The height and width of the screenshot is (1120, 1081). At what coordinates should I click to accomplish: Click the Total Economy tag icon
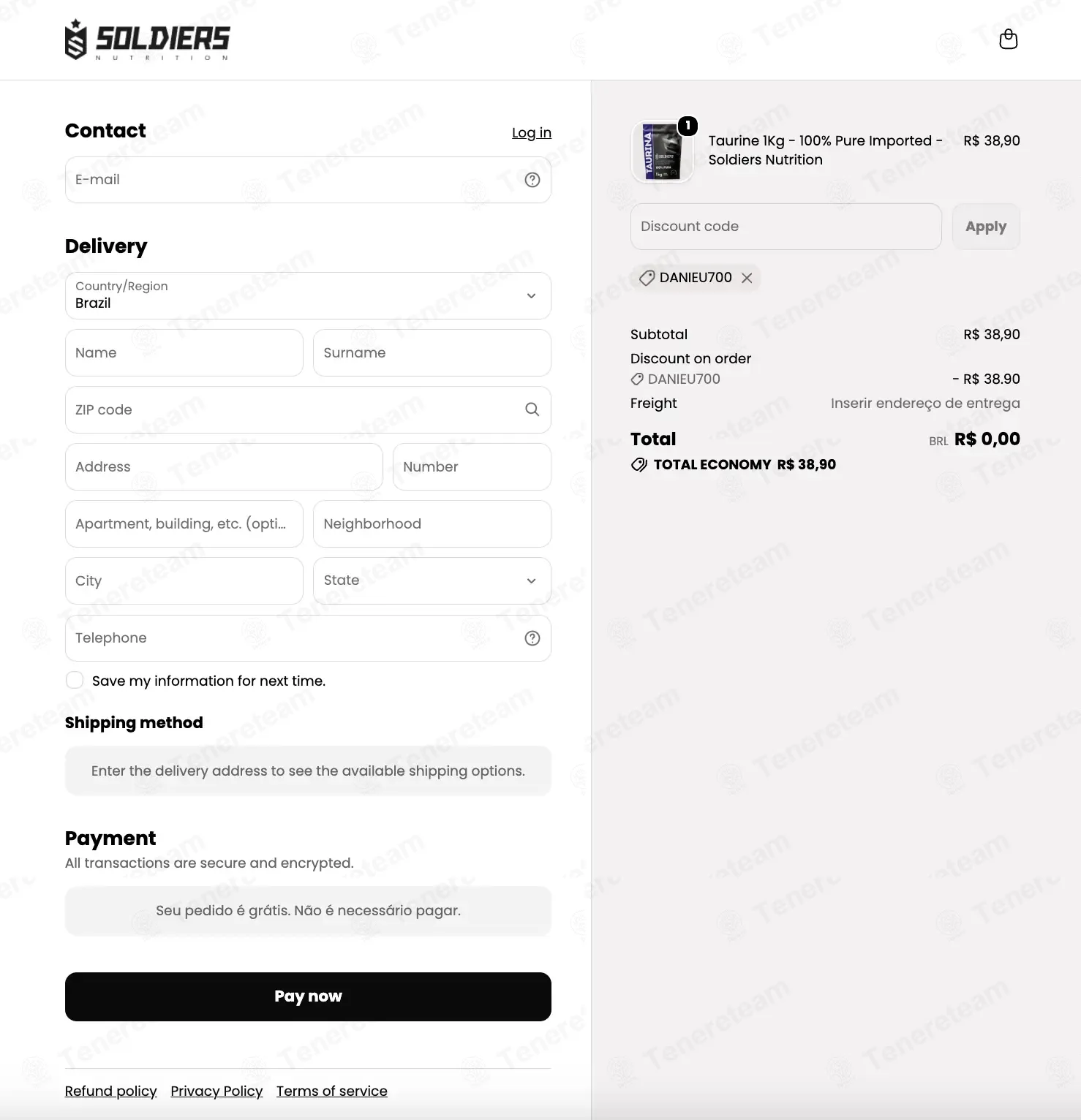click(639, 465)
